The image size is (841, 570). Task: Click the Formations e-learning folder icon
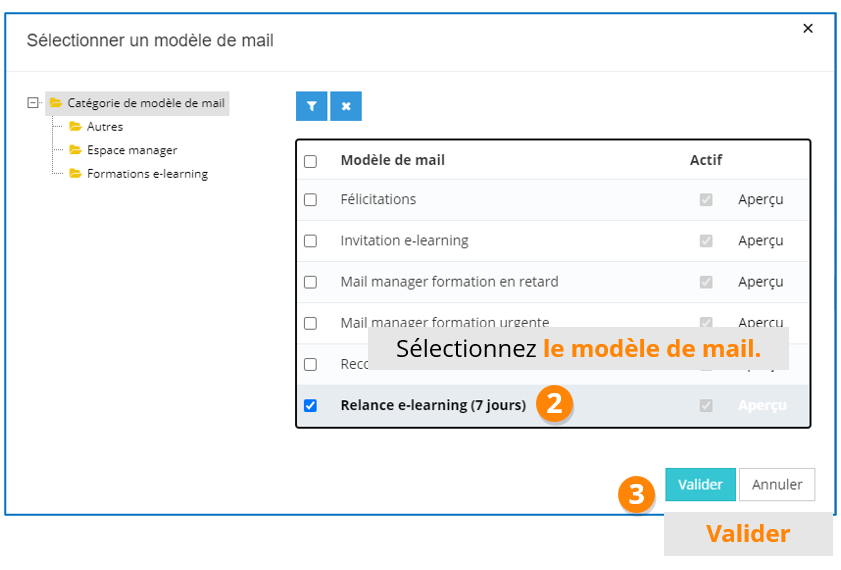[x=75, y=174]
